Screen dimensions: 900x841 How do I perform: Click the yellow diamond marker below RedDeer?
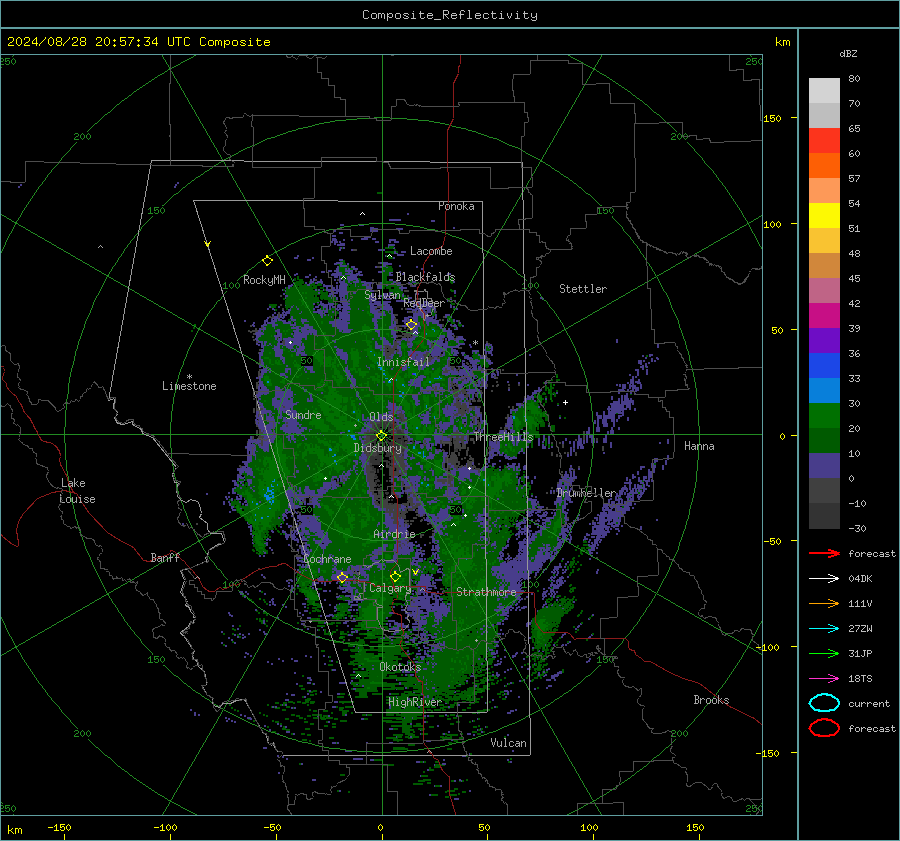pyautogui.click(x=411, y=325)
